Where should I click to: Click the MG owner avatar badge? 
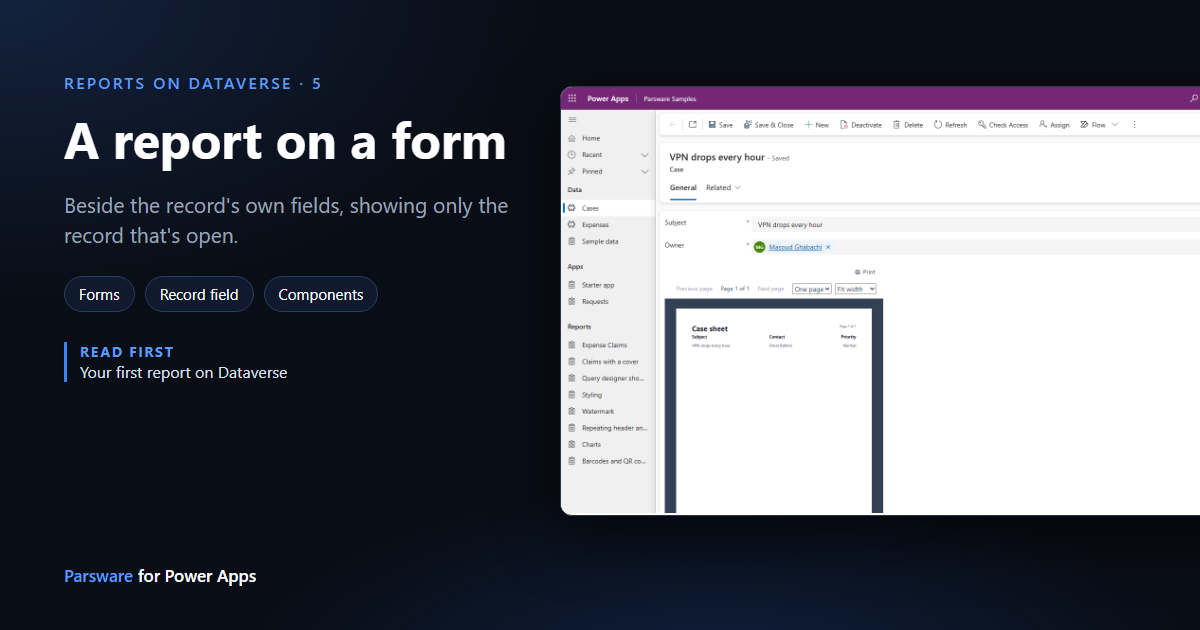759,247
